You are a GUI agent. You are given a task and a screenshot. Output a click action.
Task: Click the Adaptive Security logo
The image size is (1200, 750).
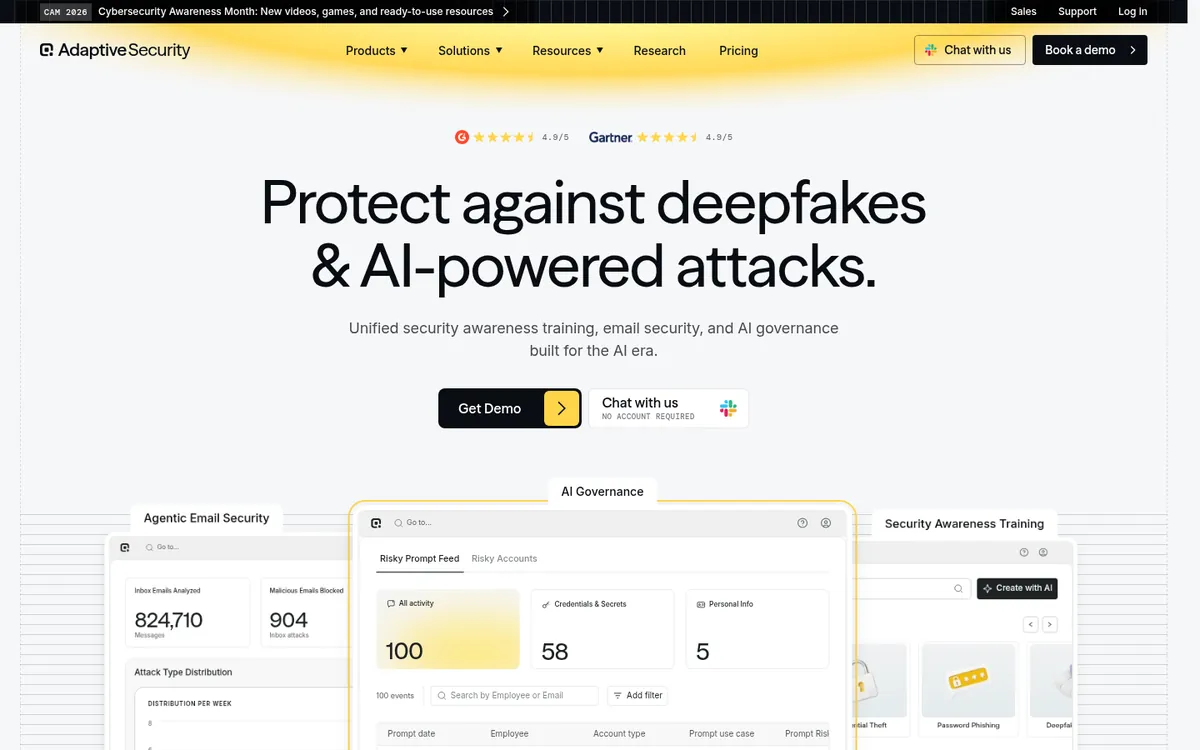115,50
